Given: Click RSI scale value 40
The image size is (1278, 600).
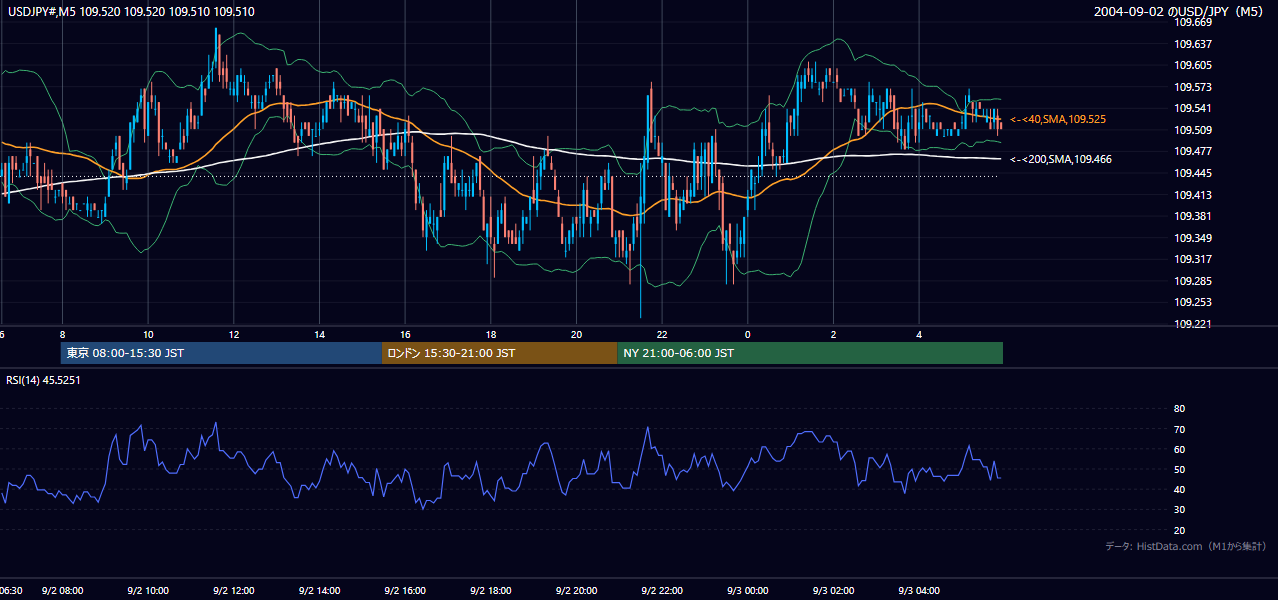Looking at the screenshot, I should tap(1179, 489).
